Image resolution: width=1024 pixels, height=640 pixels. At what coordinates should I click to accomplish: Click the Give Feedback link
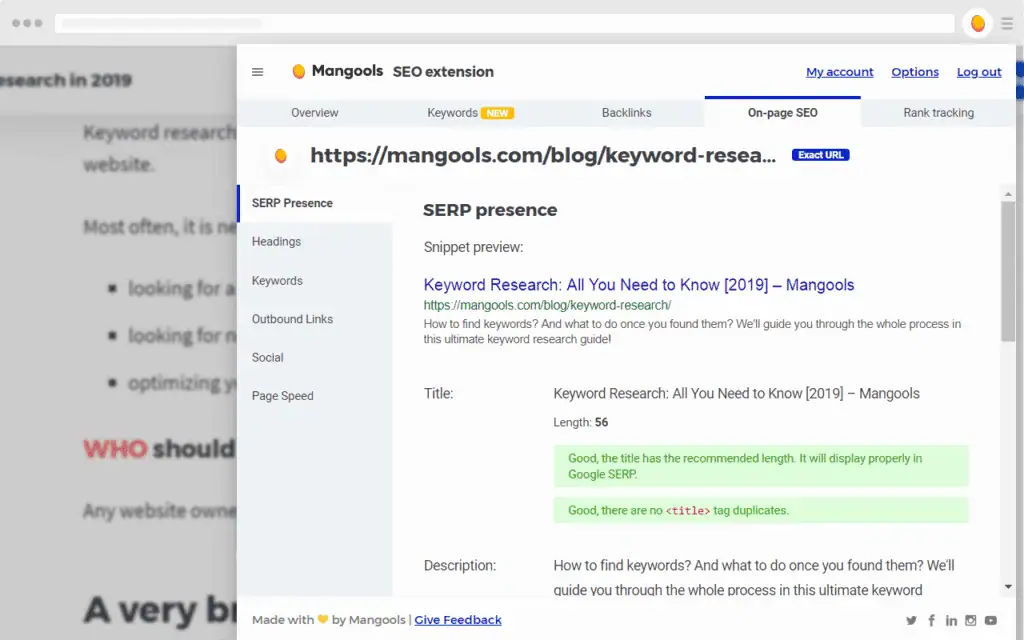pyautogui.click(x=458, y=620)
